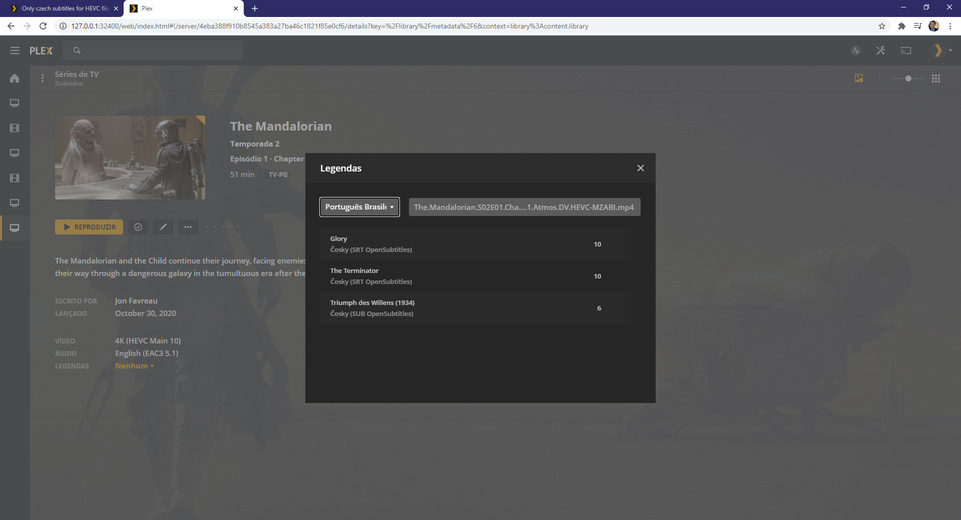Toggle the background art icon
Screen dimensions: 961x520
859,78
